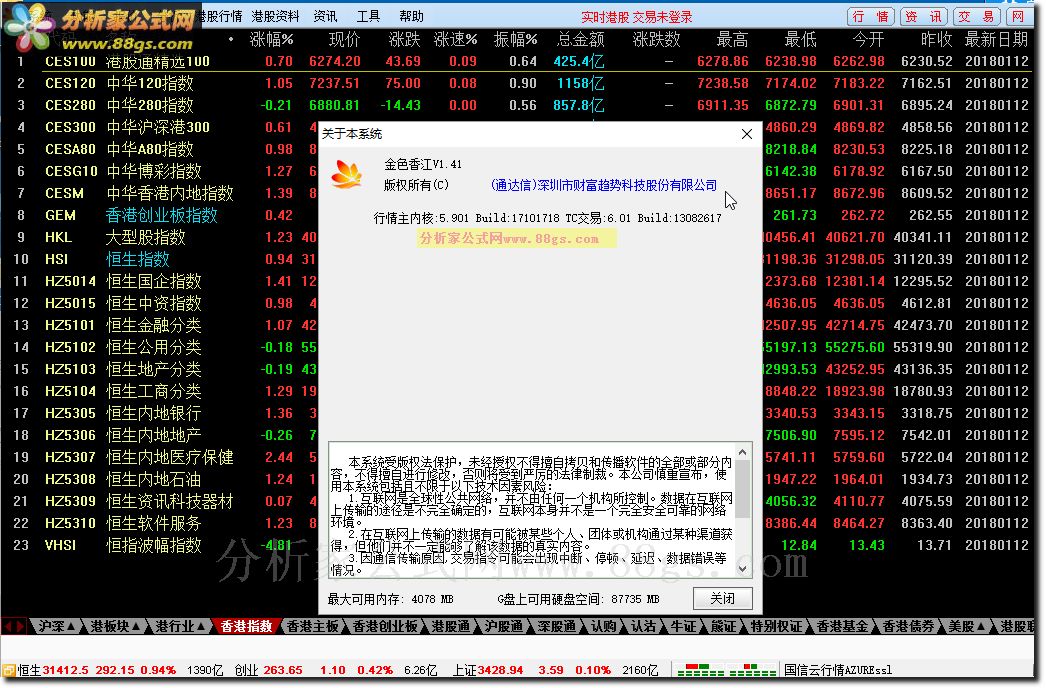Click the right red arrow before the bottom tabs
This screenshot has height=688, width=1046.
pos(21,627)
